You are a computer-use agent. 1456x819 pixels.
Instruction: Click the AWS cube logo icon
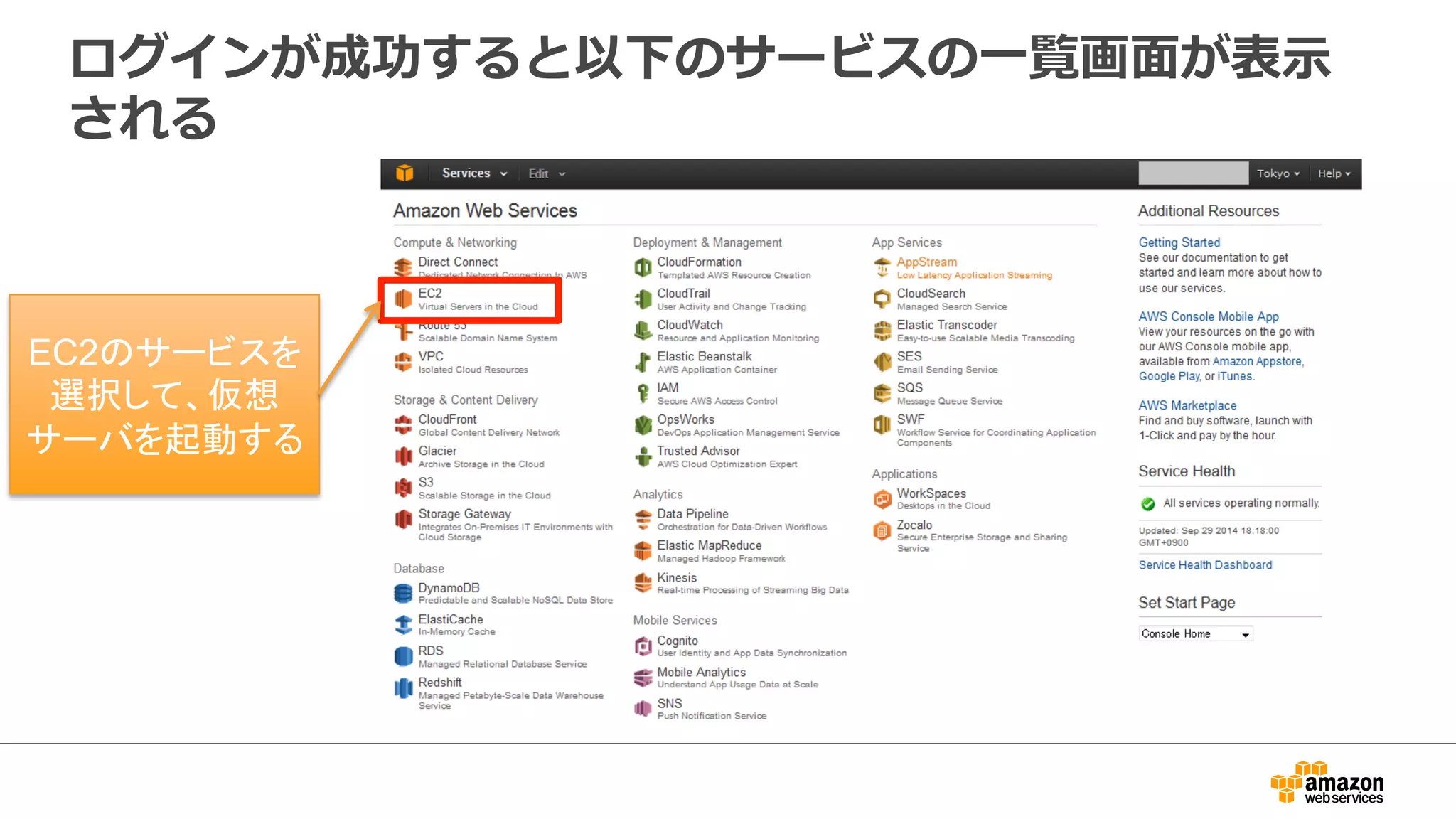(405, 173)
